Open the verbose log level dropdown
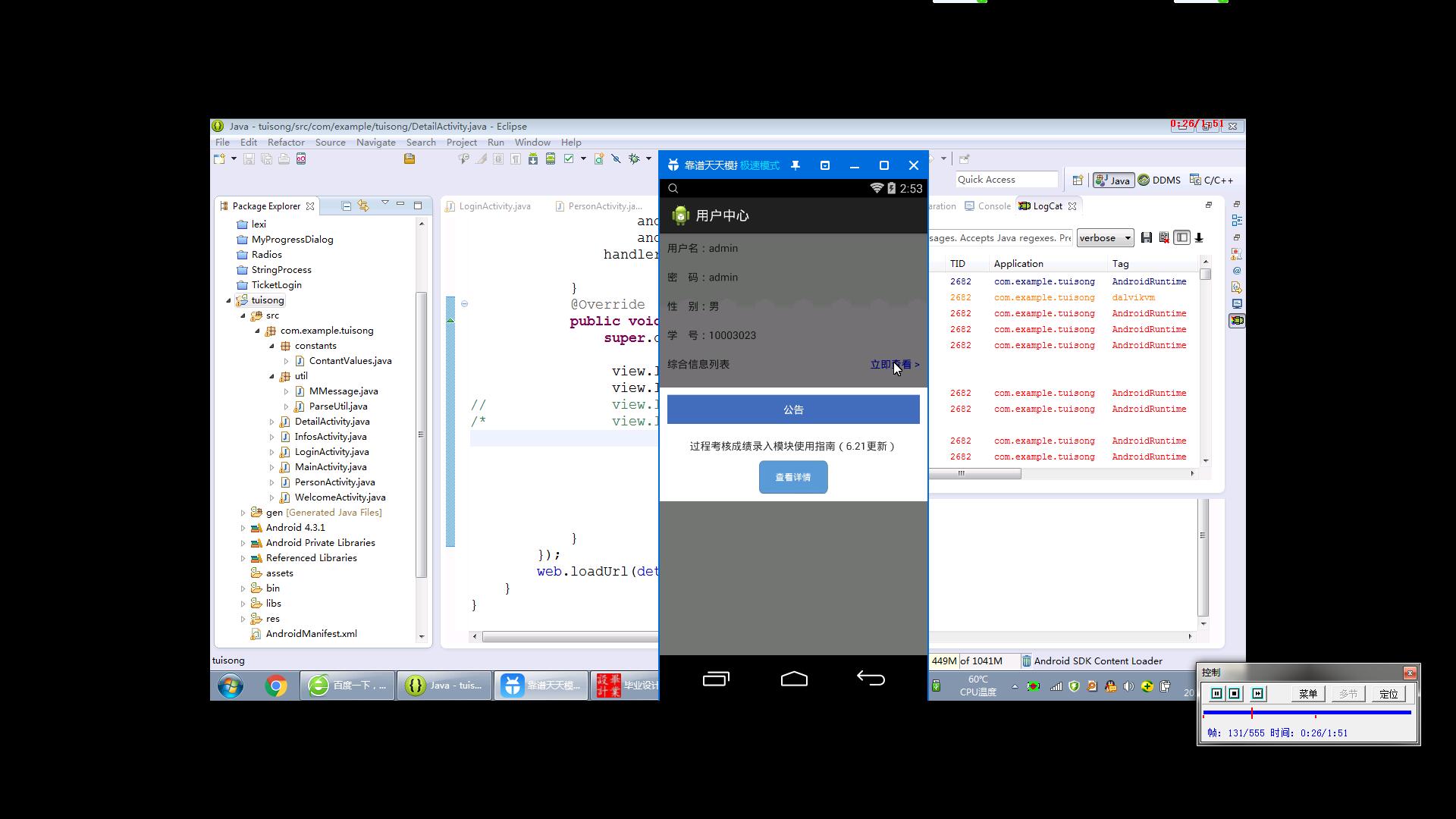The height and width of the screenshot is (819, 1456). coord(1105,237)
